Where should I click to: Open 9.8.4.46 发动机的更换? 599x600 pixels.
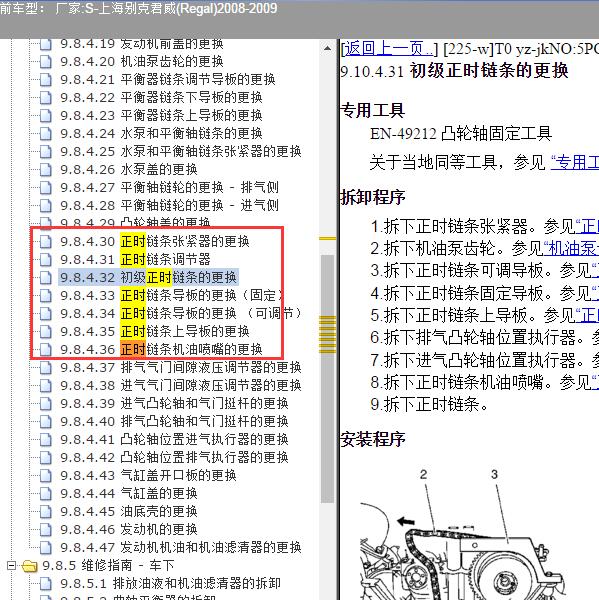[129, 529]
